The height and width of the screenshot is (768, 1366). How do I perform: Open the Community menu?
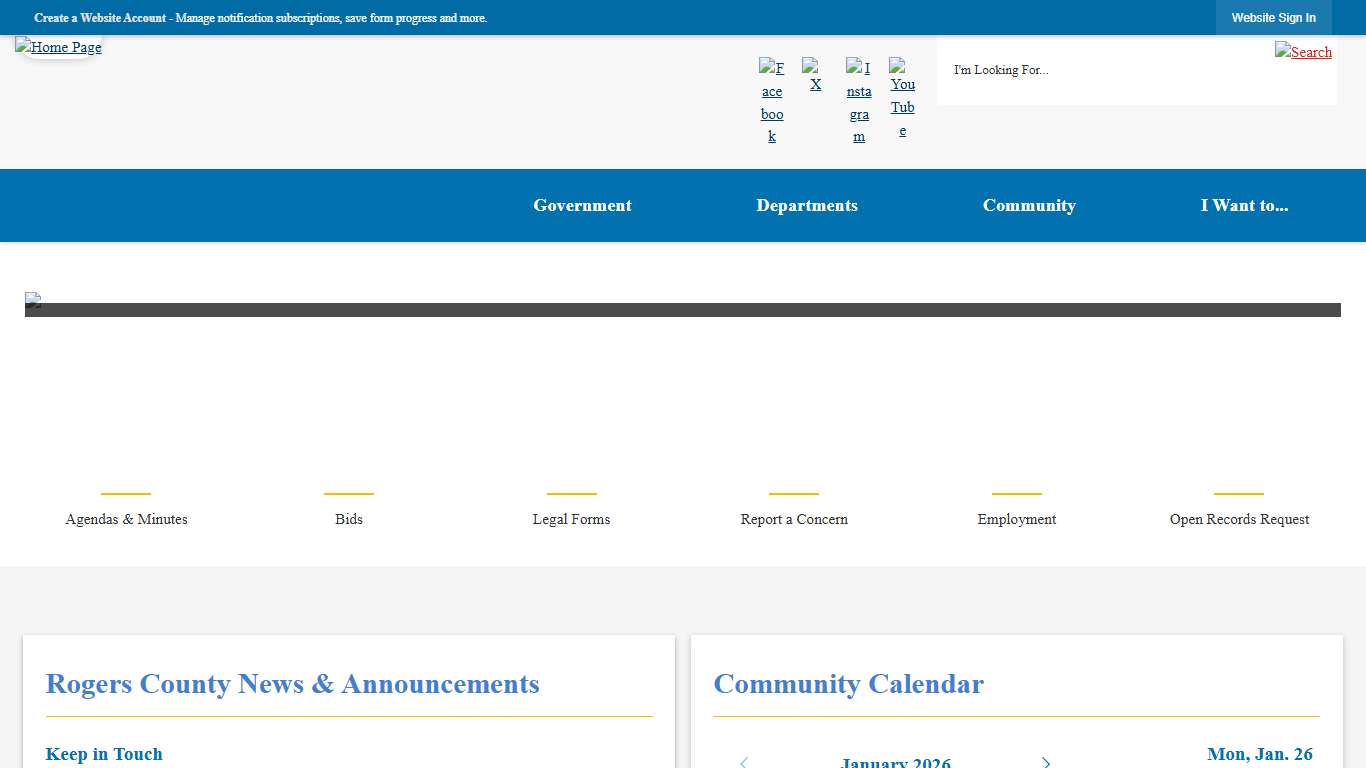1029,205
